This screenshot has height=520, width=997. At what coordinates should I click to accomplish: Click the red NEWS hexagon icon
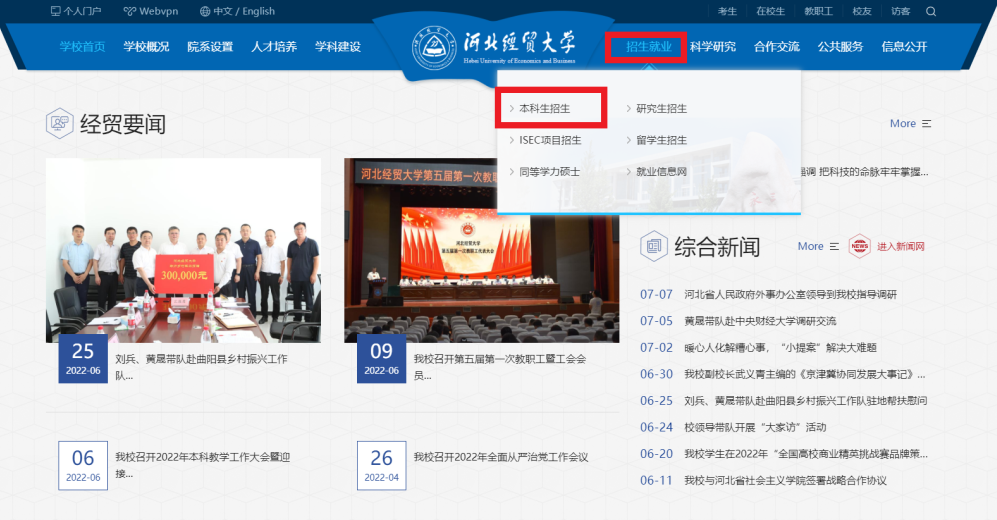click(x=859, y=246)
